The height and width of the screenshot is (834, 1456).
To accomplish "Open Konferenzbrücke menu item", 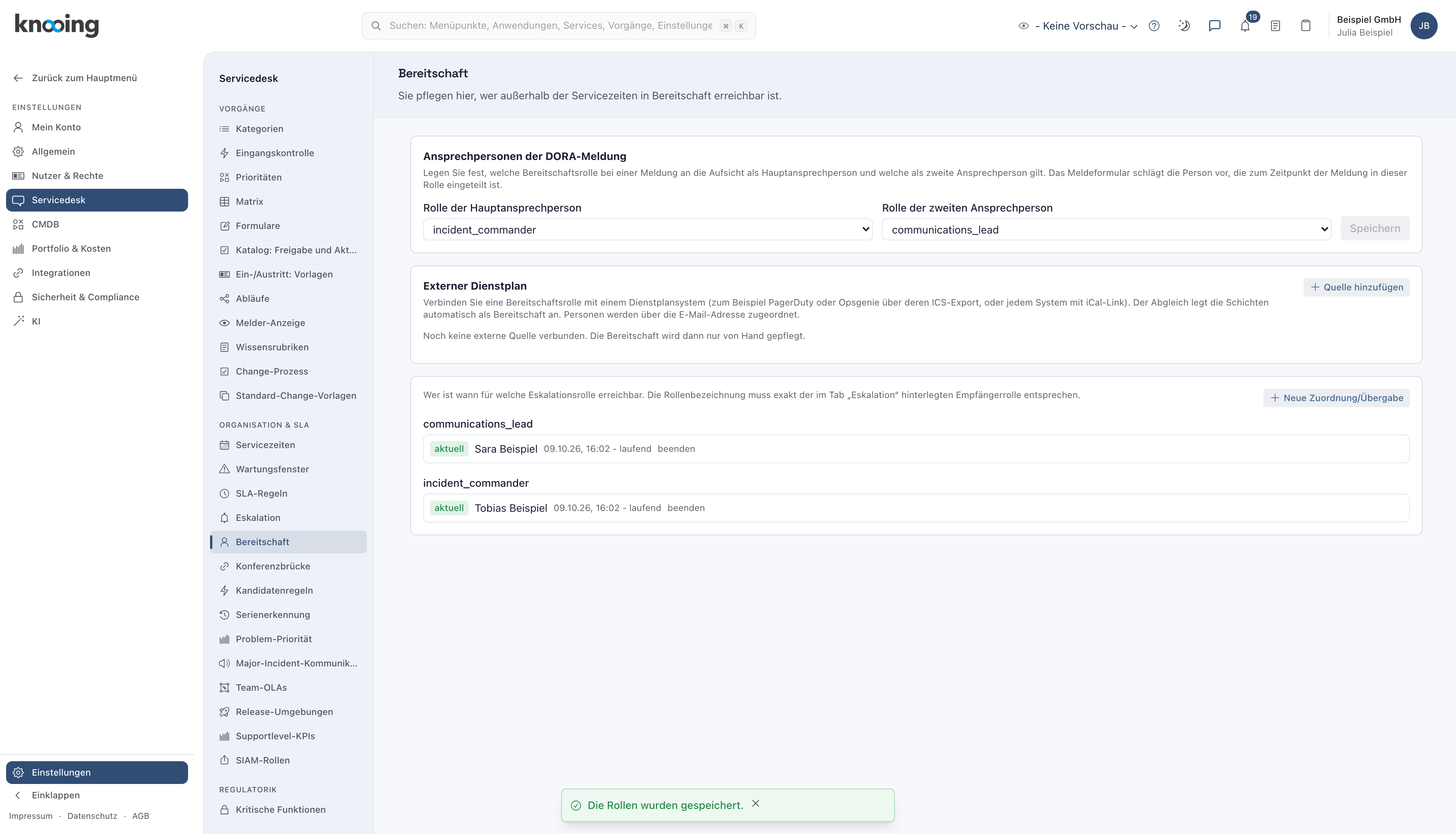I will pyautogui.click(x=288, y=566).
